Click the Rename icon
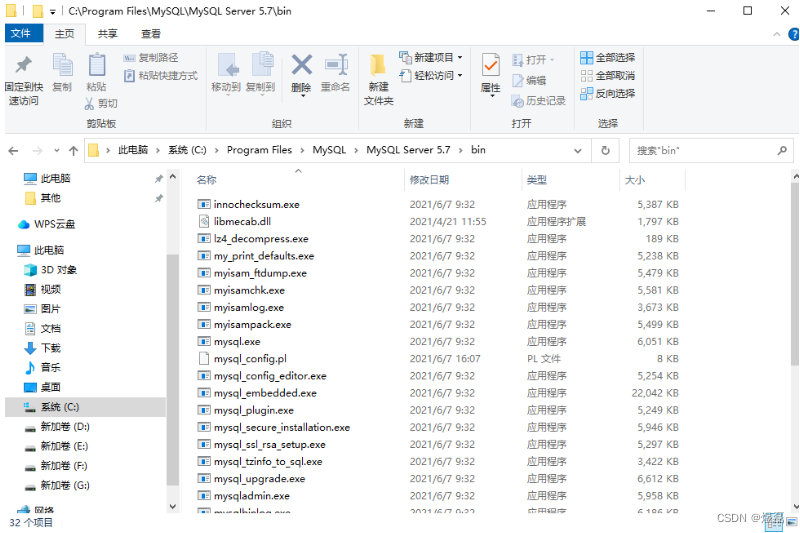The height and width of the screenshot is (533, 800). (336, 65)
